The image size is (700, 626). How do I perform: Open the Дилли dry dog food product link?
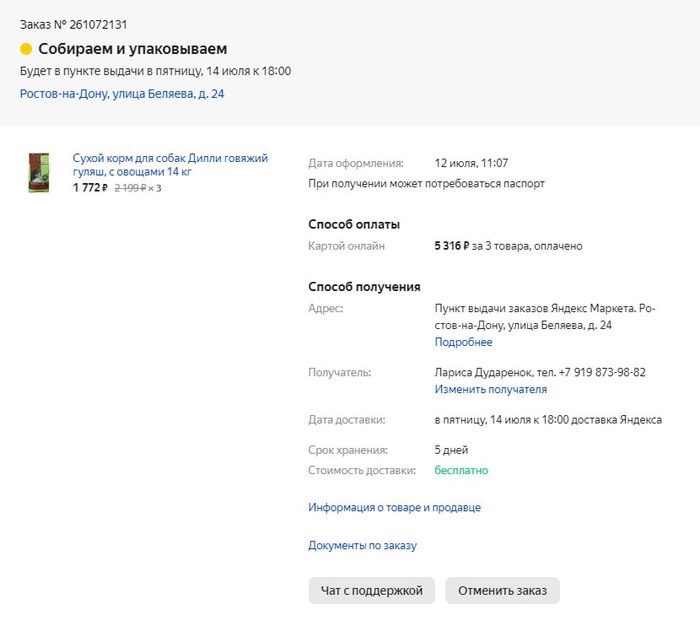(170, 165)
